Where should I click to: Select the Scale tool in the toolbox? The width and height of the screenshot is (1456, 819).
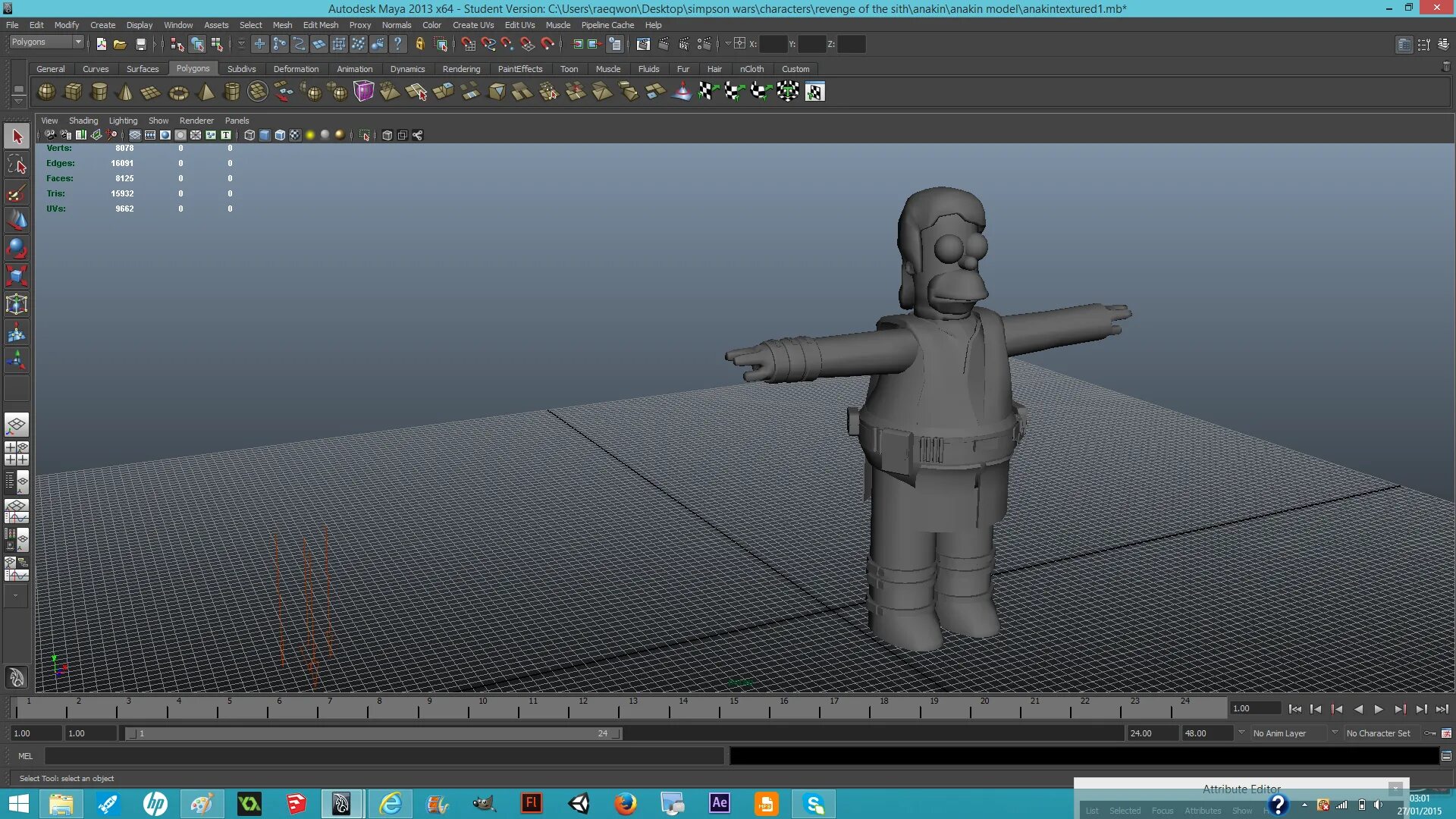(x=17, y=276)
